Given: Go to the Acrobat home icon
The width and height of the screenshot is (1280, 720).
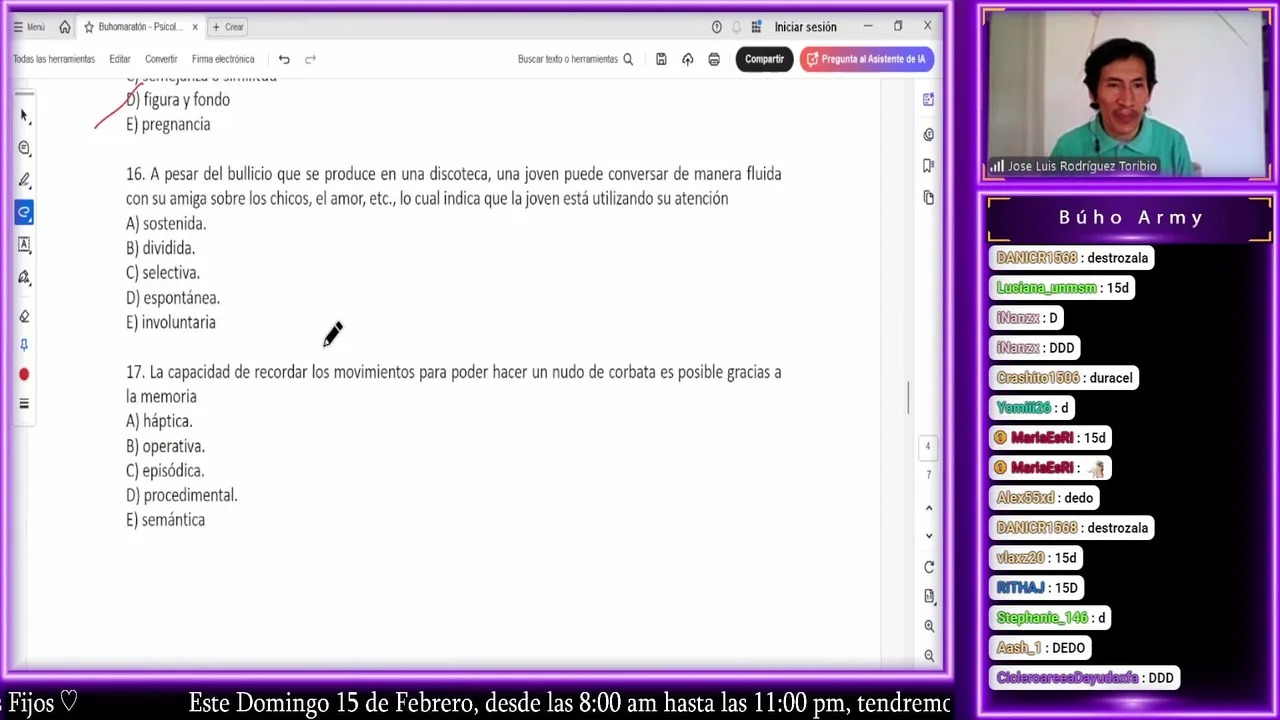Looking at the screenshot, I should (x=65, y=27).
